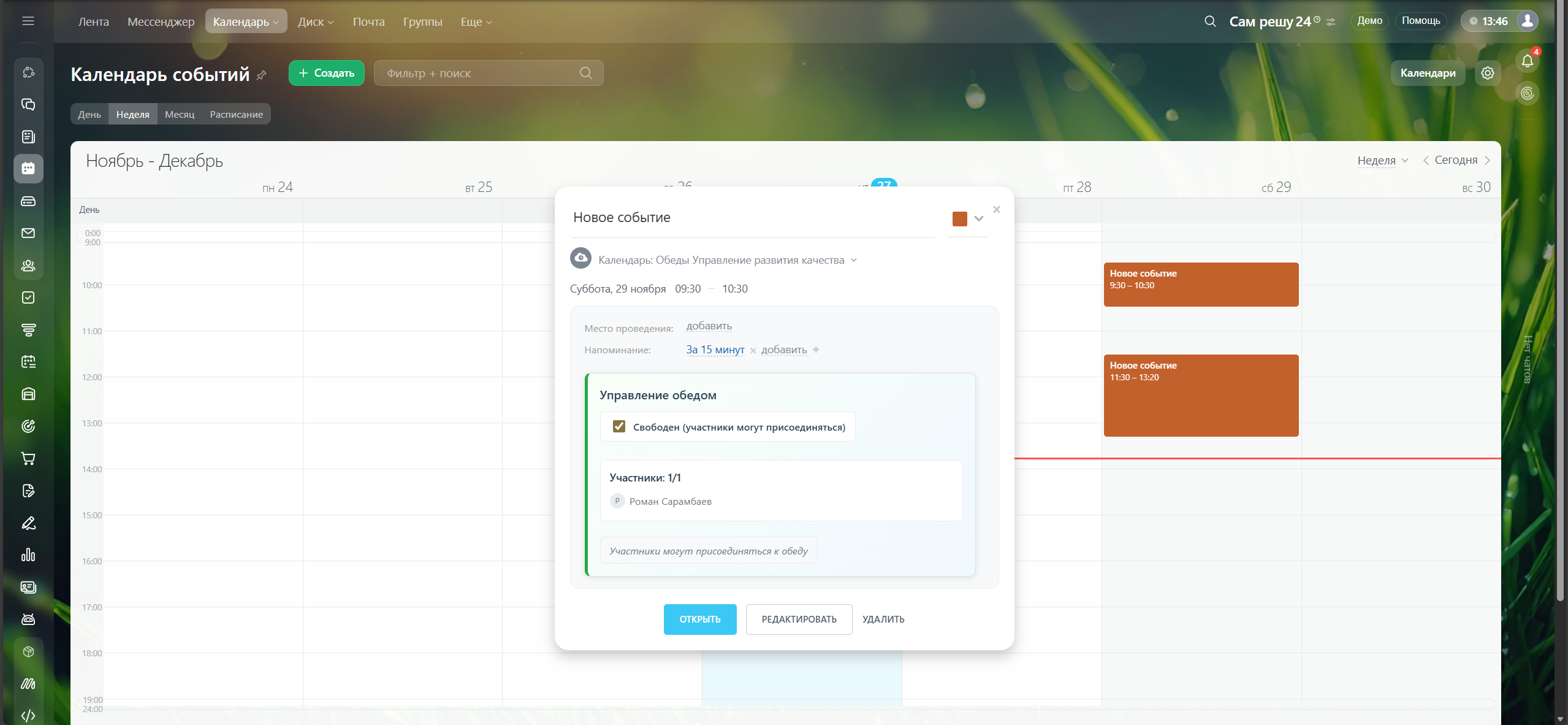Click the hamburger menu icon

click(28, 21)
